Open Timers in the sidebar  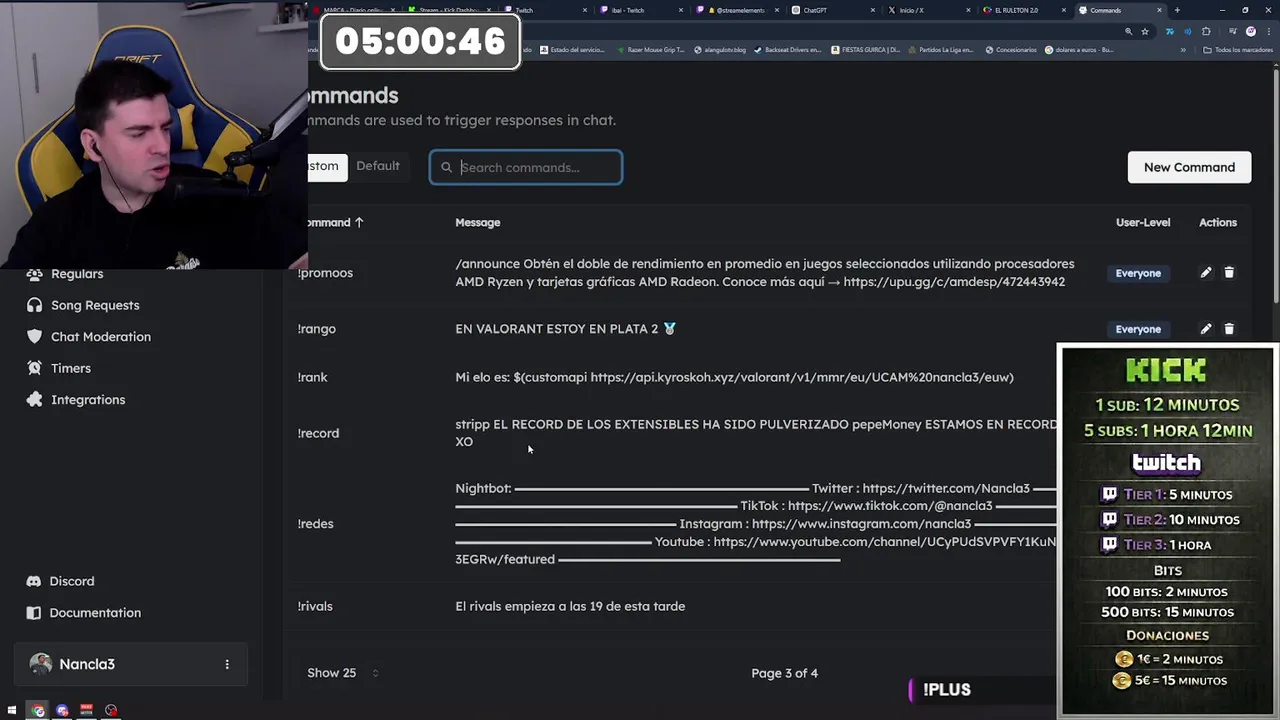pyautogui.click(x=59, y=368)
